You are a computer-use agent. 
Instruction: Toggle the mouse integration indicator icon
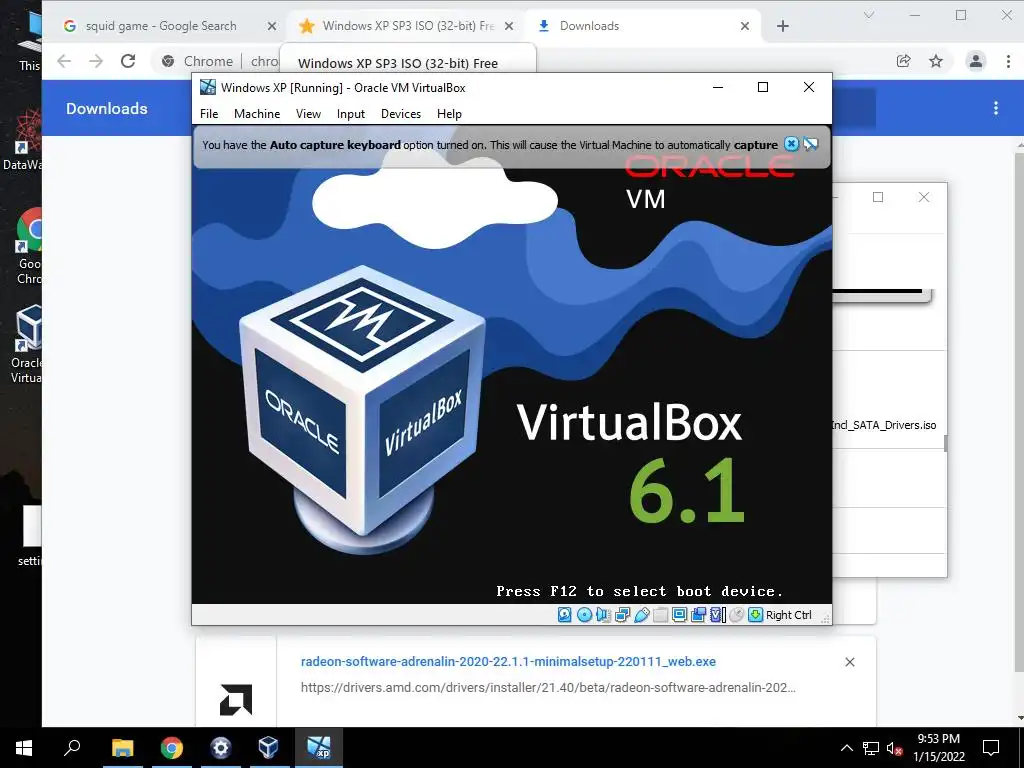coord(737,615)
